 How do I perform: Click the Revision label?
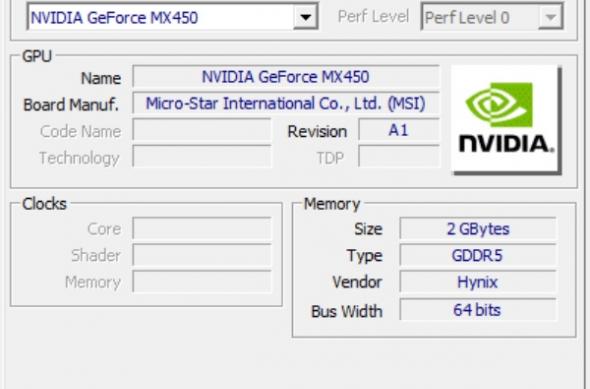point(317,132)
